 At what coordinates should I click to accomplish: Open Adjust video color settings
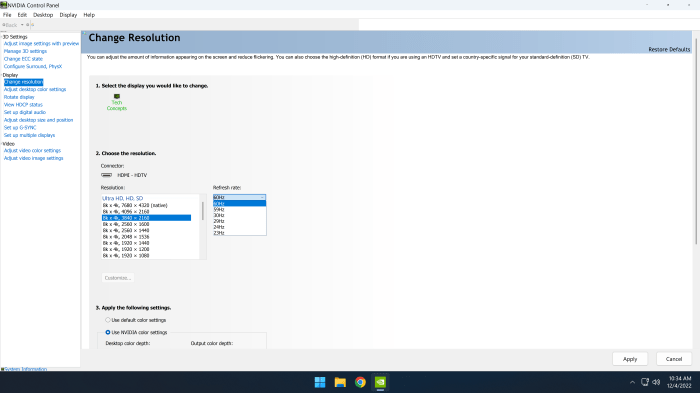click(32, 151)
